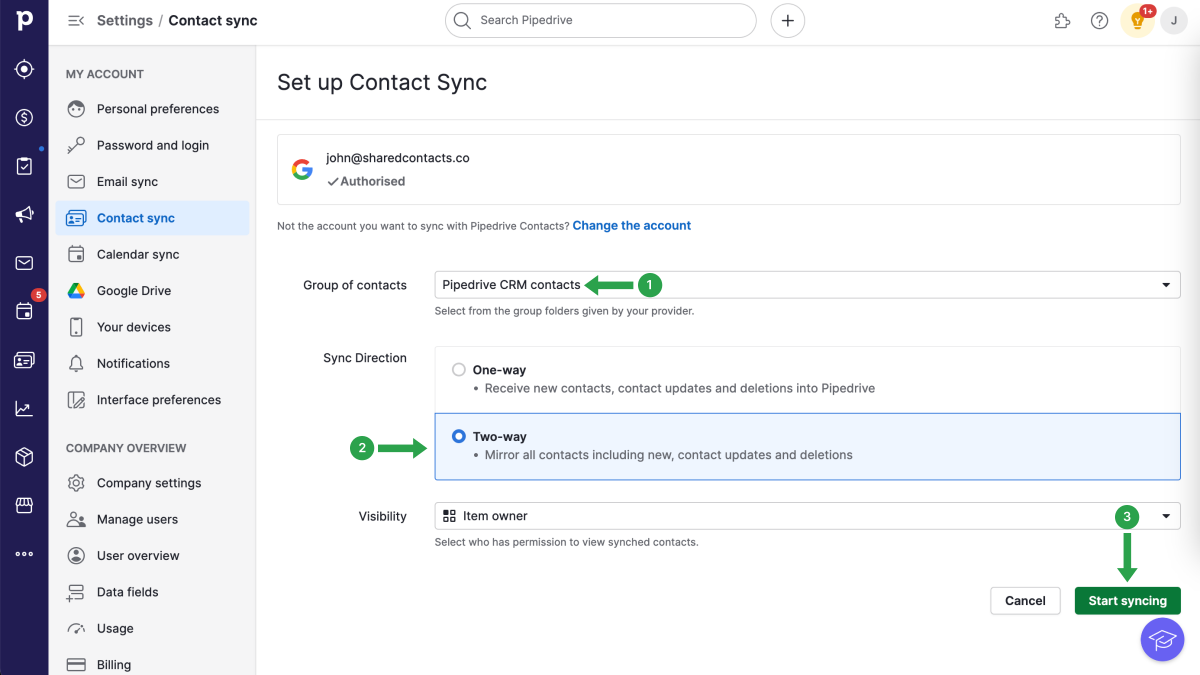Open the J user avatar menu
Image resolution: width=1200 pixels, height=675 pixels.
(x=1173, y=20)
